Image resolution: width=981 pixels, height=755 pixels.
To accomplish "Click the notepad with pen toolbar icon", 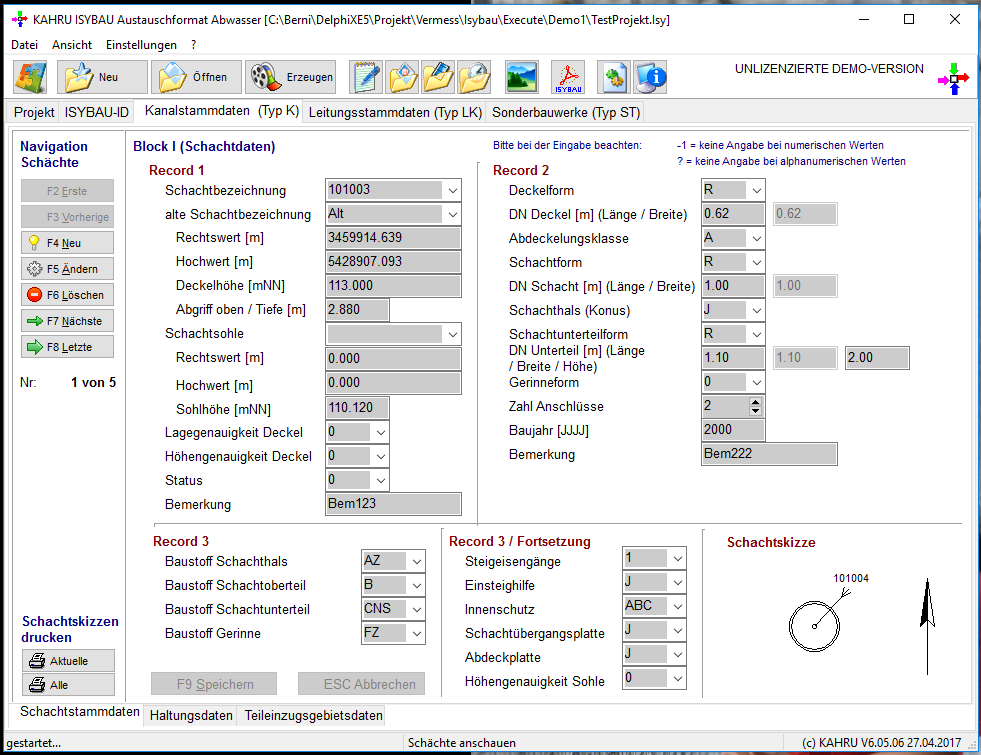I will click(x=366, y=77).
